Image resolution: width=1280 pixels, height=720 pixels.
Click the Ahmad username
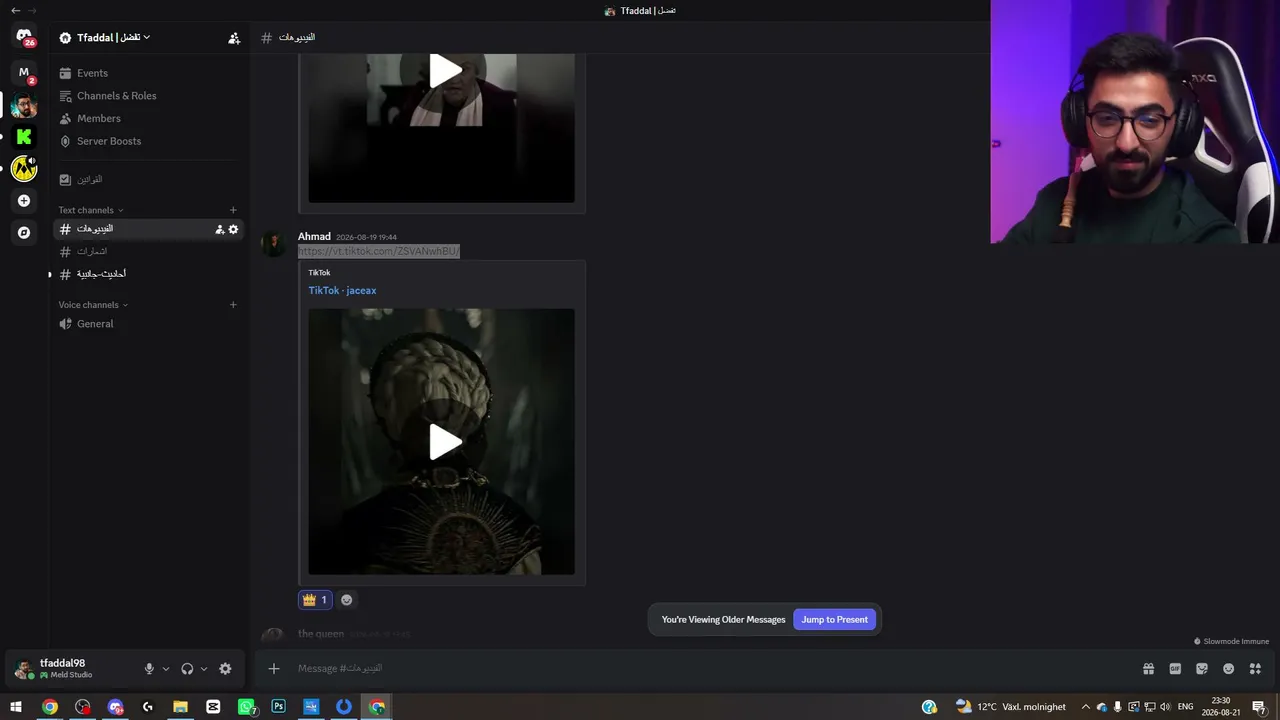point(314,237)
